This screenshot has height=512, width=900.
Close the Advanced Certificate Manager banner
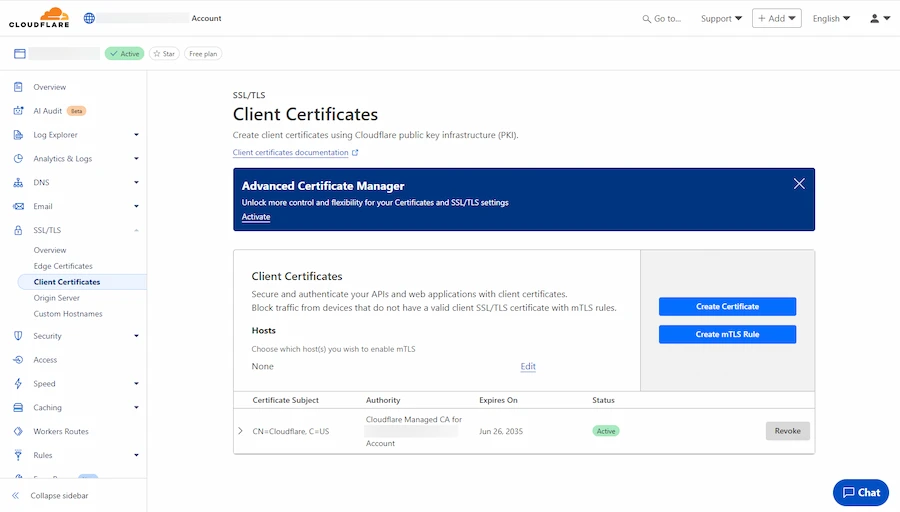[x=799, y=184]
